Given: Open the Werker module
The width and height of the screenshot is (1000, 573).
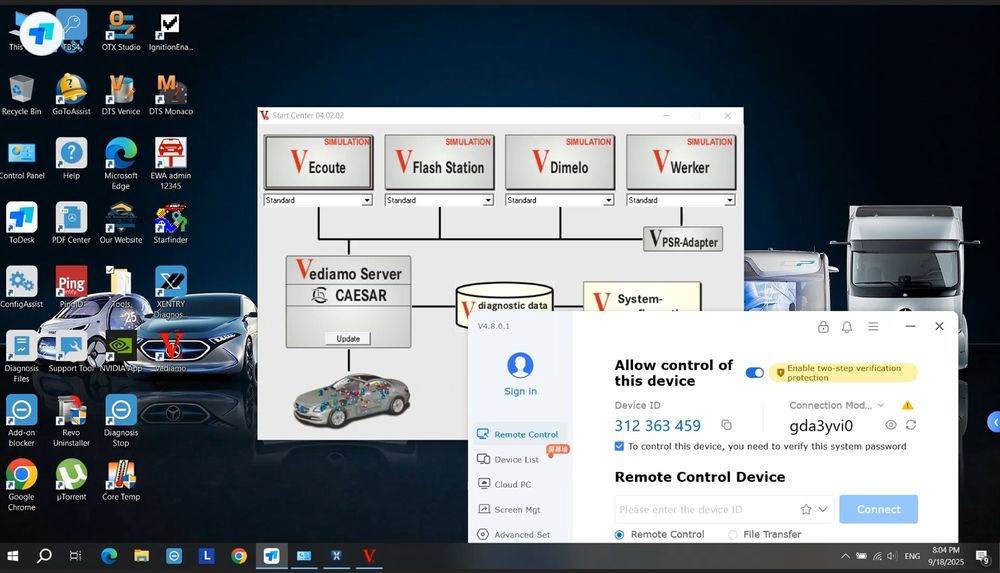Looking at the screenshot, I should [x=681, y=161].
